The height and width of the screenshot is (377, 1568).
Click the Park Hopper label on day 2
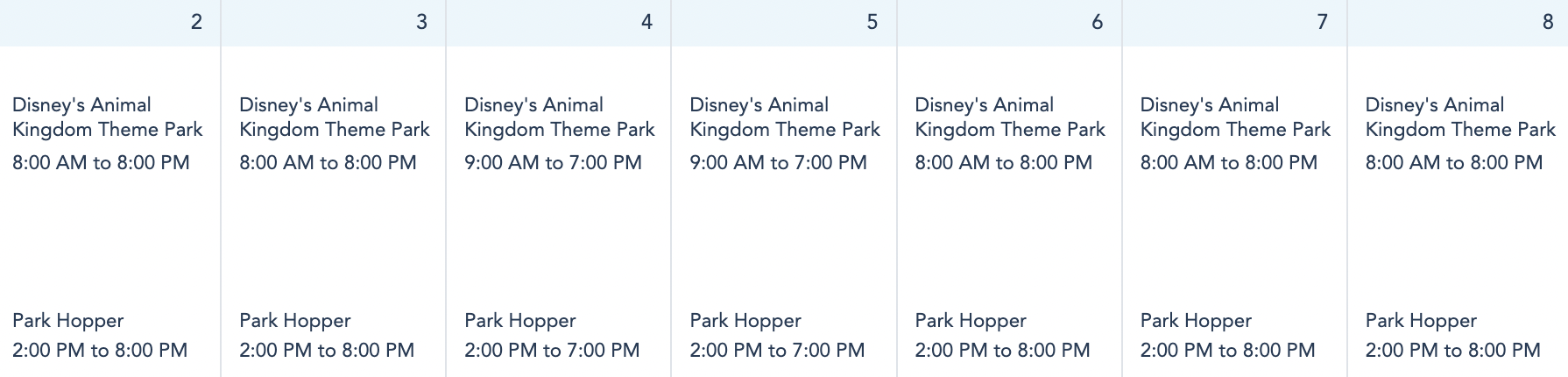[x=68, y=321]
